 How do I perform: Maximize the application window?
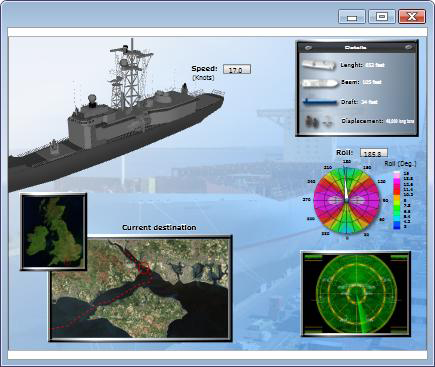(x=382, y=16)
